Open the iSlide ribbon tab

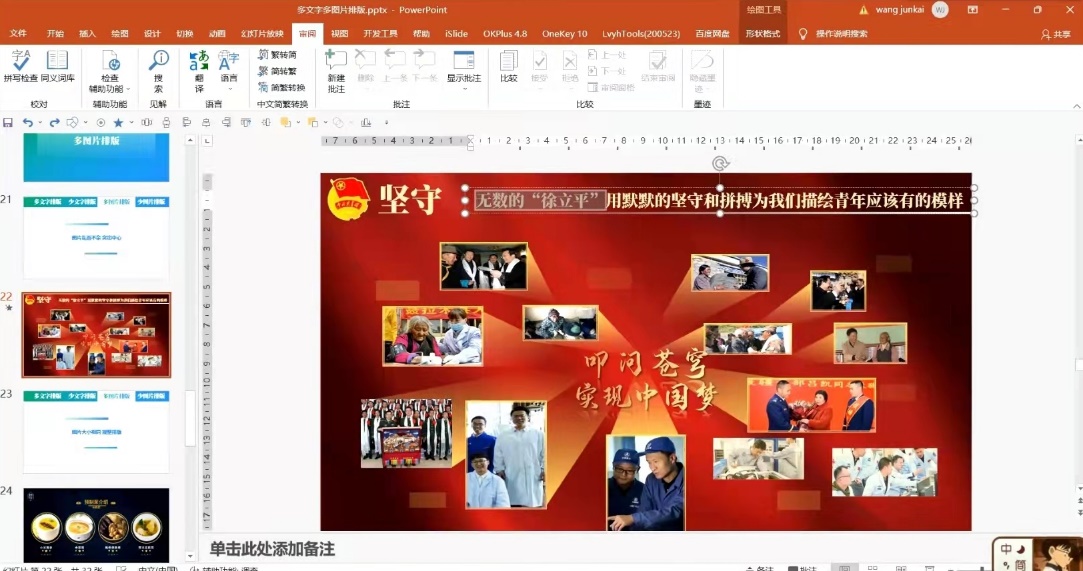point(456,33)
